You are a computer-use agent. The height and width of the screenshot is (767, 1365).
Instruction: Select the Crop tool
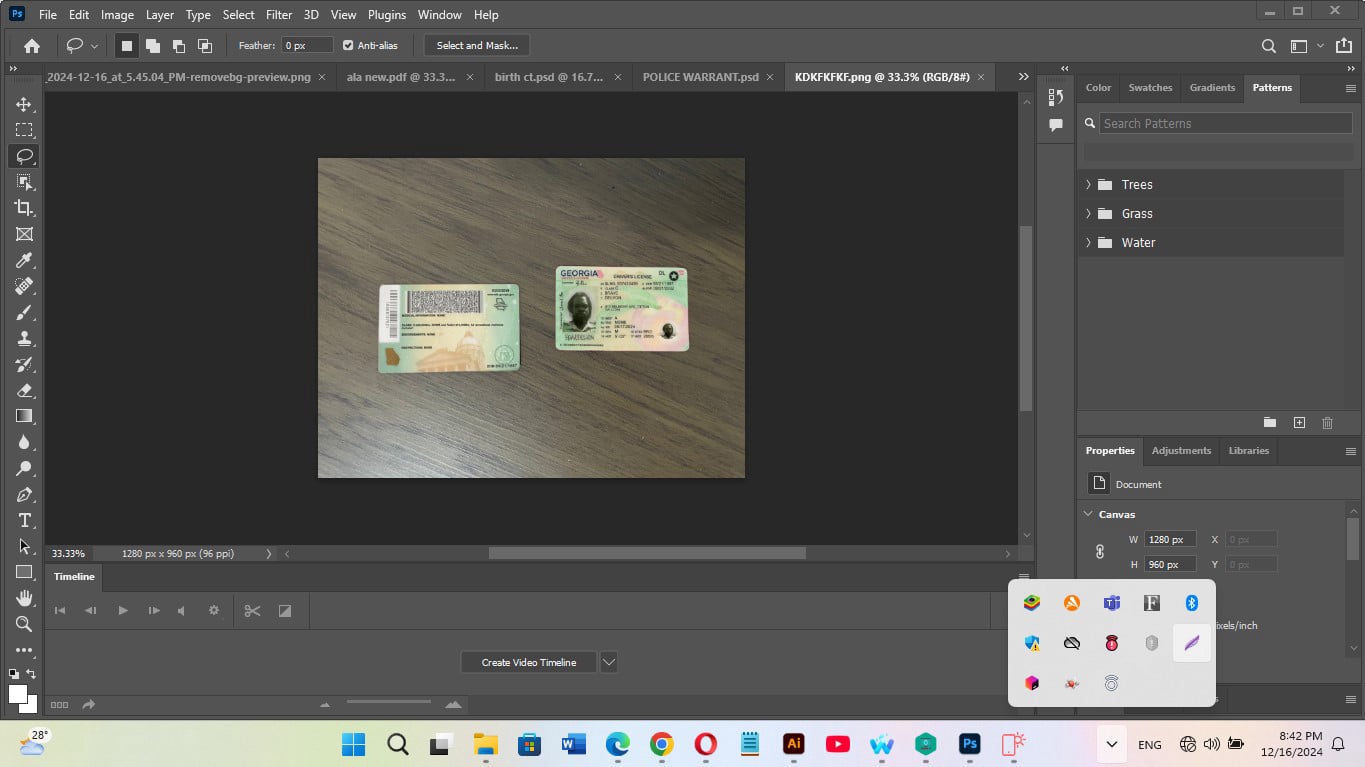pos(24,208)
